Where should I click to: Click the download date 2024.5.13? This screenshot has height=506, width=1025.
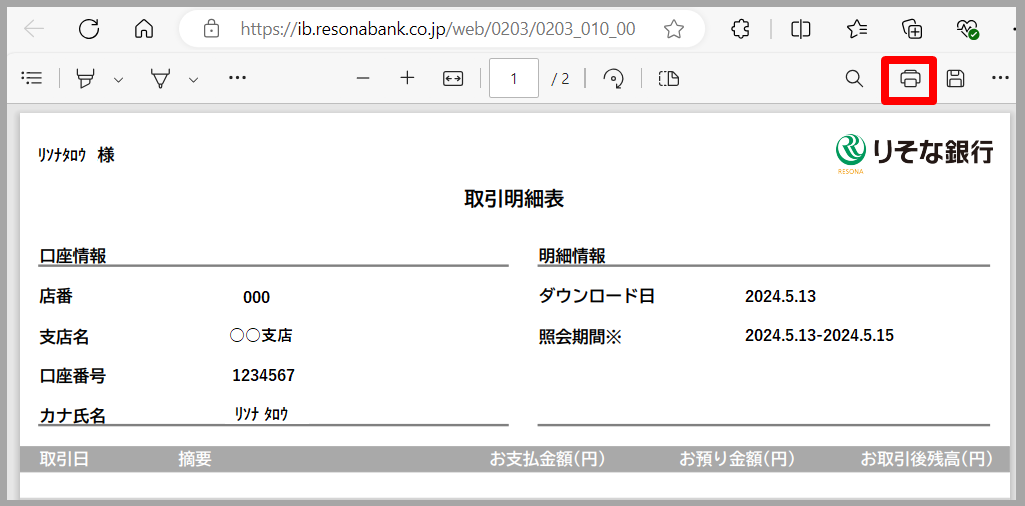coord(781,297)
